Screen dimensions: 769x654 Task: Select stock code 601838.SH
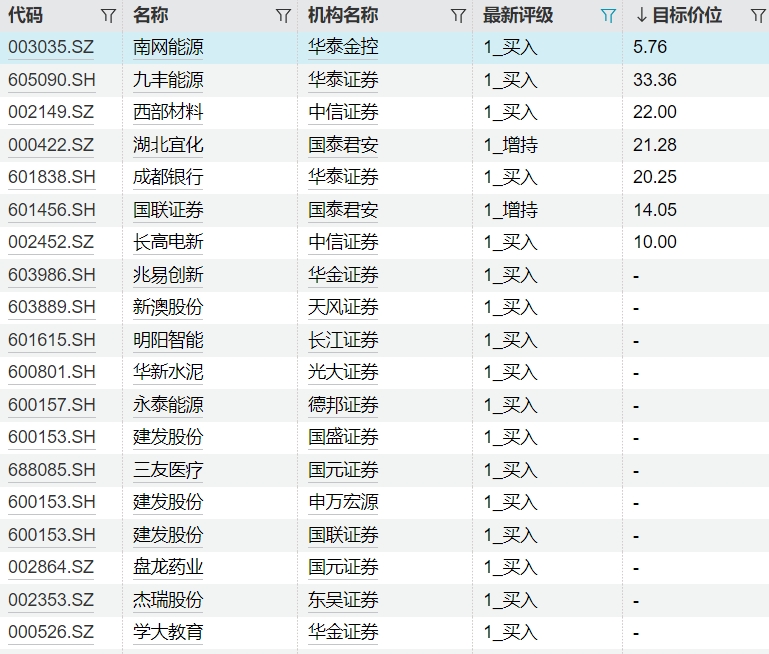pos(52,177)
